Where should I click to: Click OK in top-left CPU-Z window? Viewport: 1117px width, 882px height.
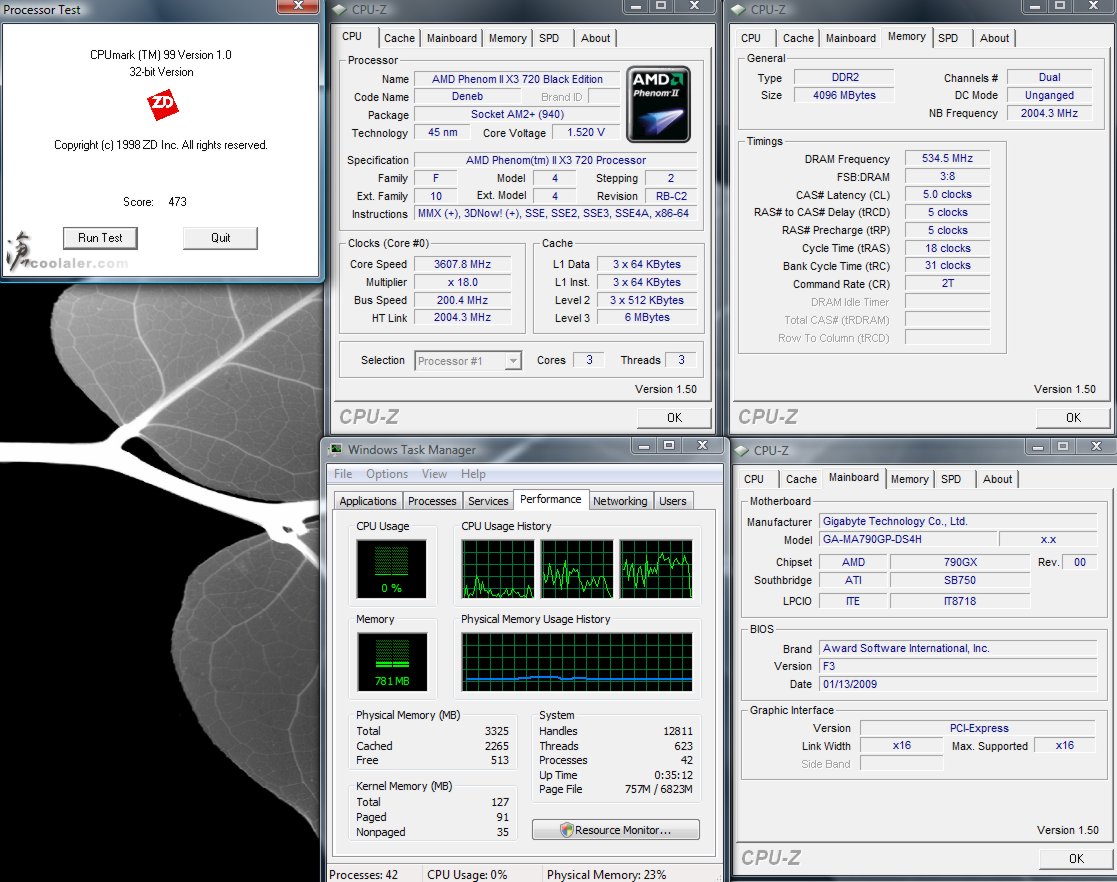[x=674, y=417]
